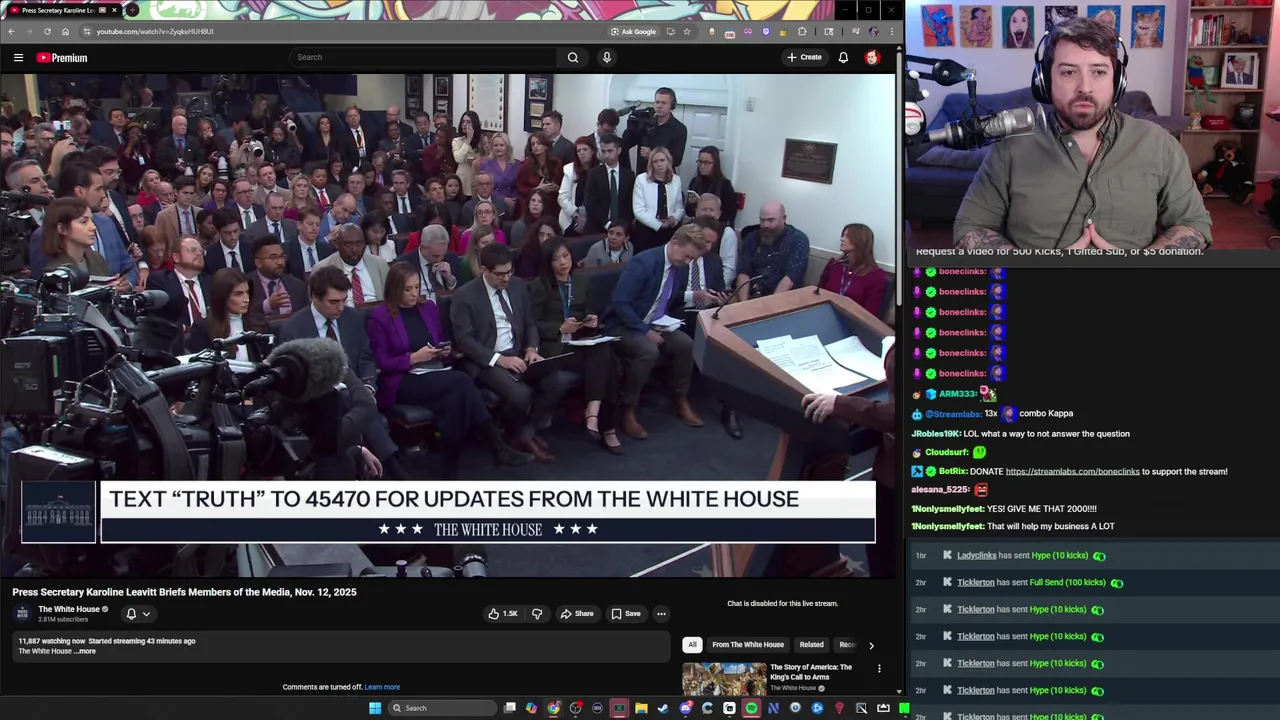
Task: Select the All filter chip
Action: click(x=692, y=645)
